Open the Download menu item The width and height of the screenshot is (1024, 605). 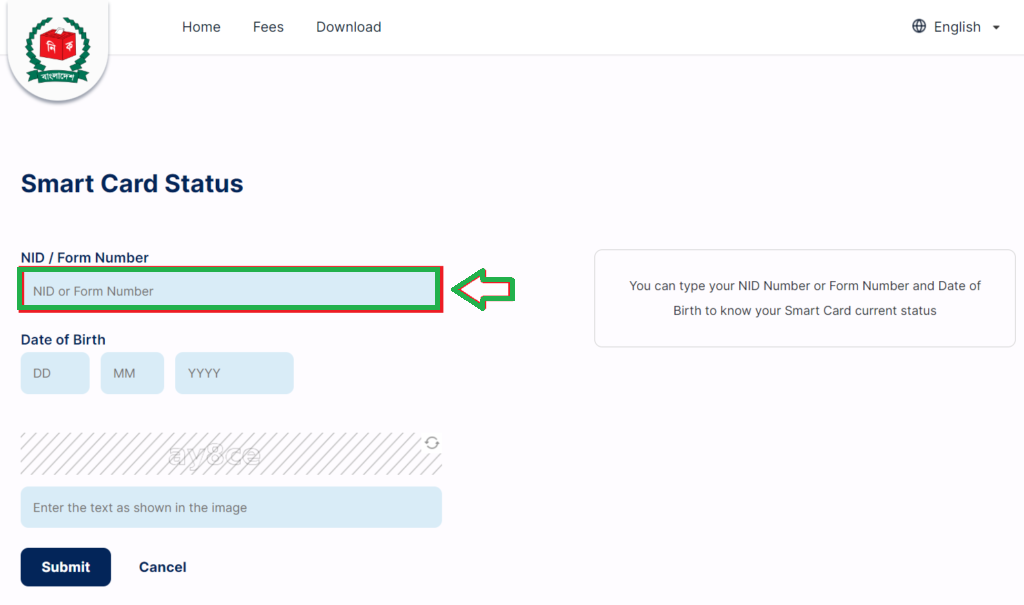[349, 27]
